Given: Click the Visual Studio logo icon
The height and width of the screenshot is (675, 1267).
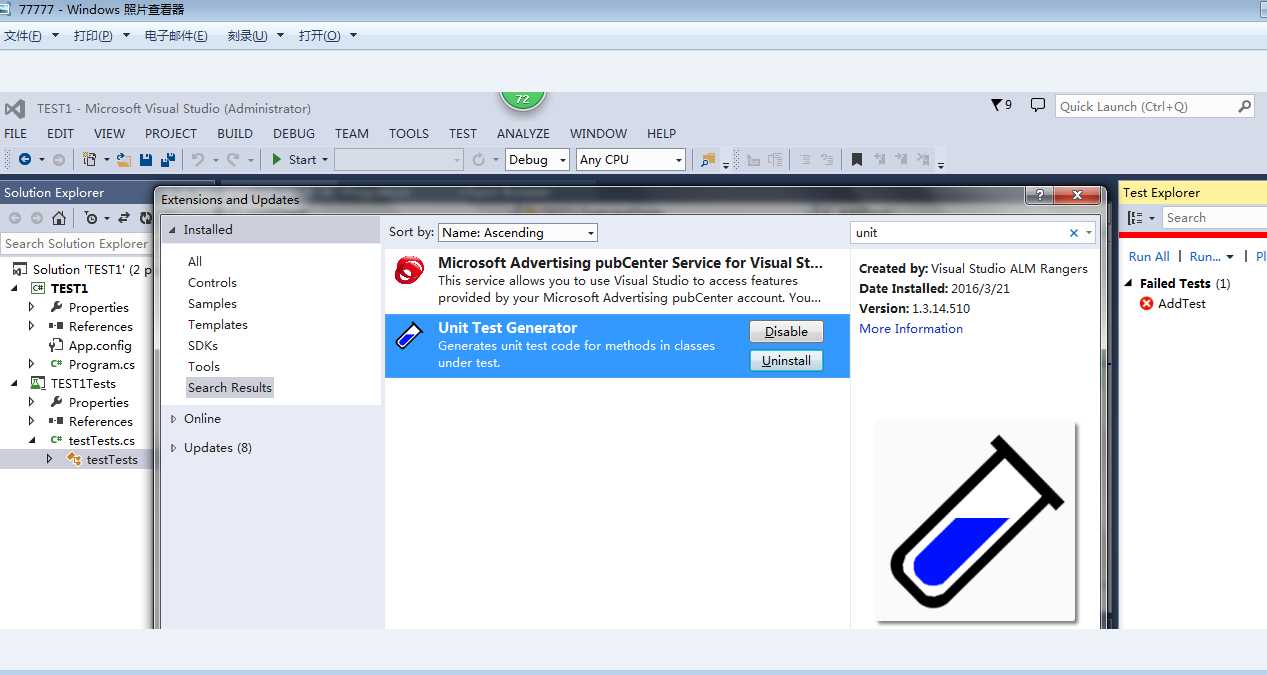Looking at the screenshot, I should pyautogui.click(x=15, y=108).
